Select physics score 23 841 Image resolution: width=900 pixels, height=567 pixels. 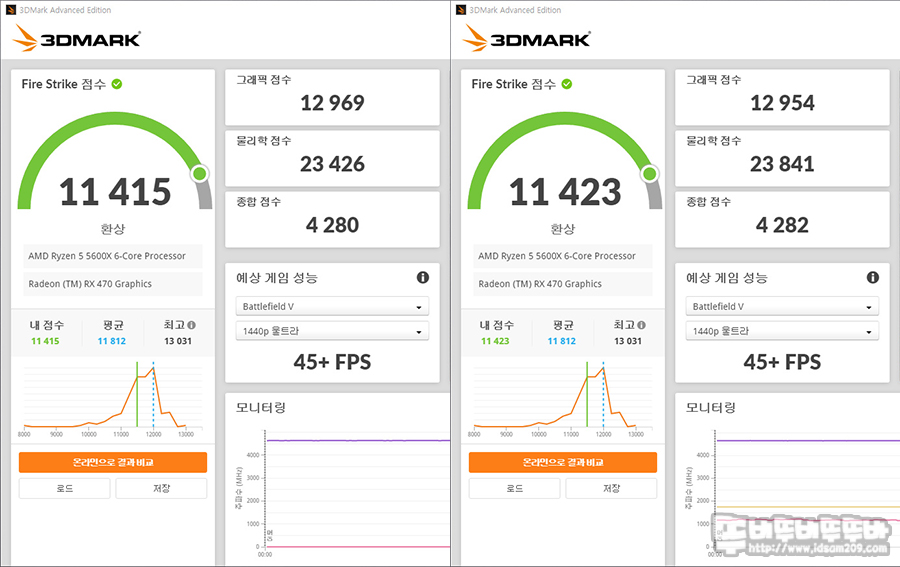click(782, 164)
